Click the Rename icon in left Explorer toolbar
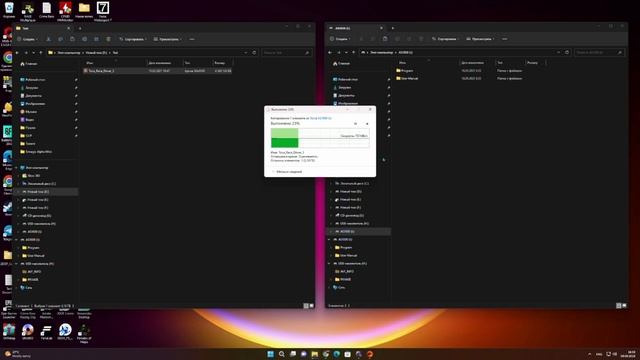This screenshot has width=640, height=360. coord(84,39)
